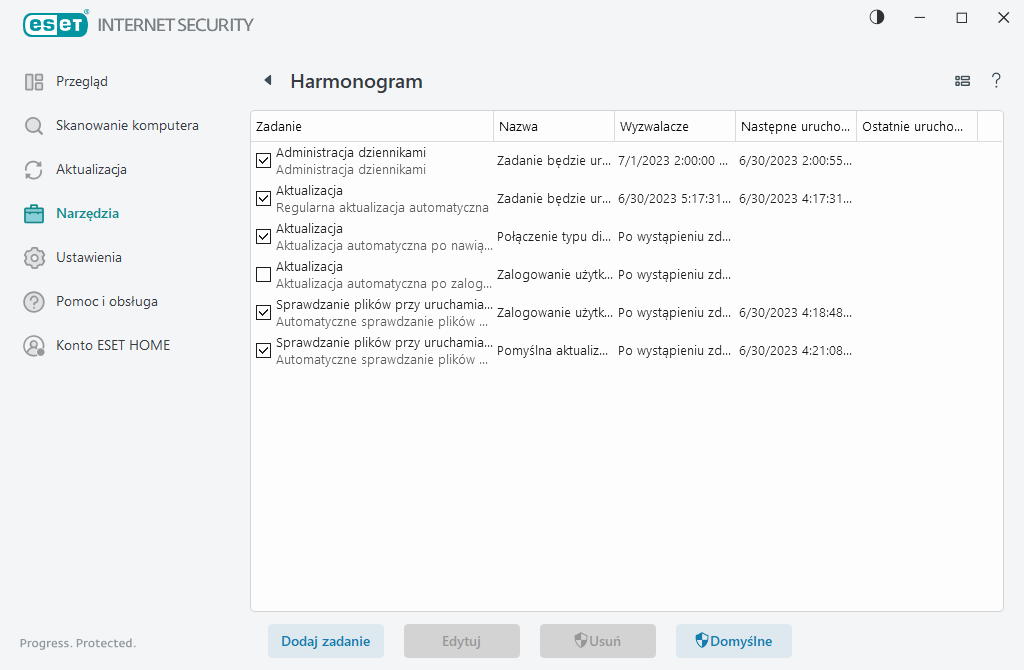The width and height of the screenshot is (1024, 670).
Task: Open the Narzędzia section in sidebar
Action: [87, 214]
